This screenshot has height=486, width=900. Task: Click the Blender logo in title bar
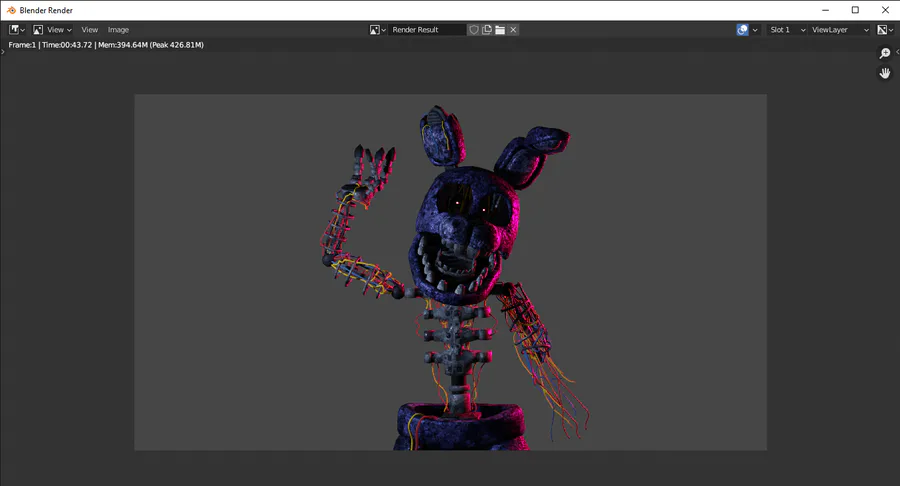[x=11, y=10]
